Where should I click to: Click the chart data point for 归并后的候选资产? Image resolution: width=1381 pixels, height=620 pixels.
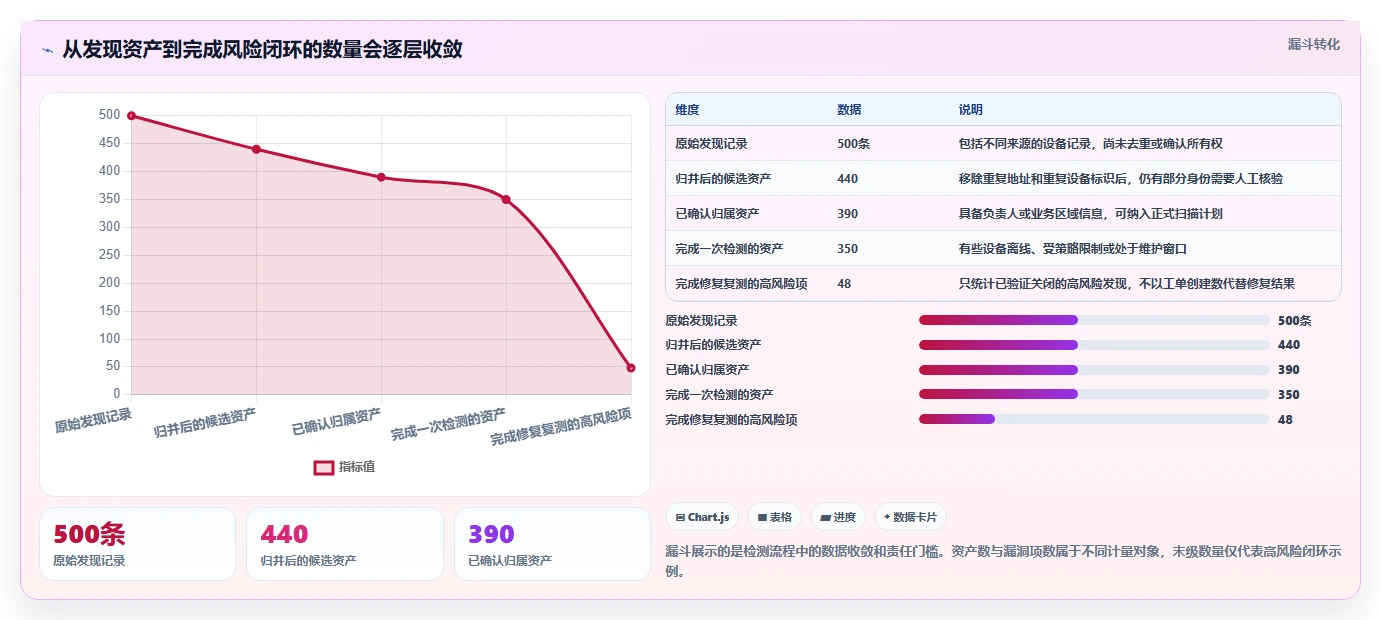coord(257,149)
